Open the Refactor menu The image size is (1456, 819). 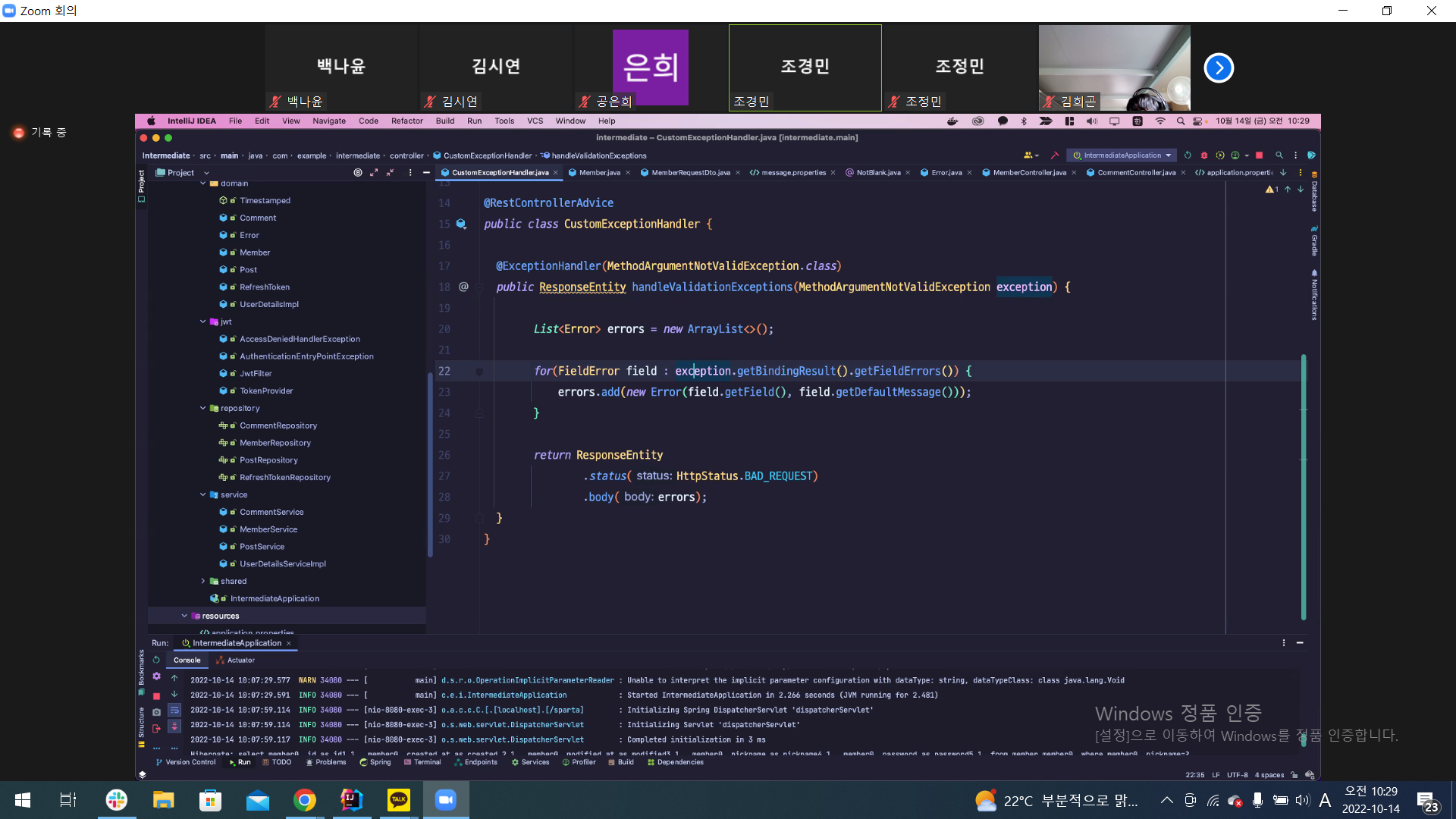tap(406, 121)
